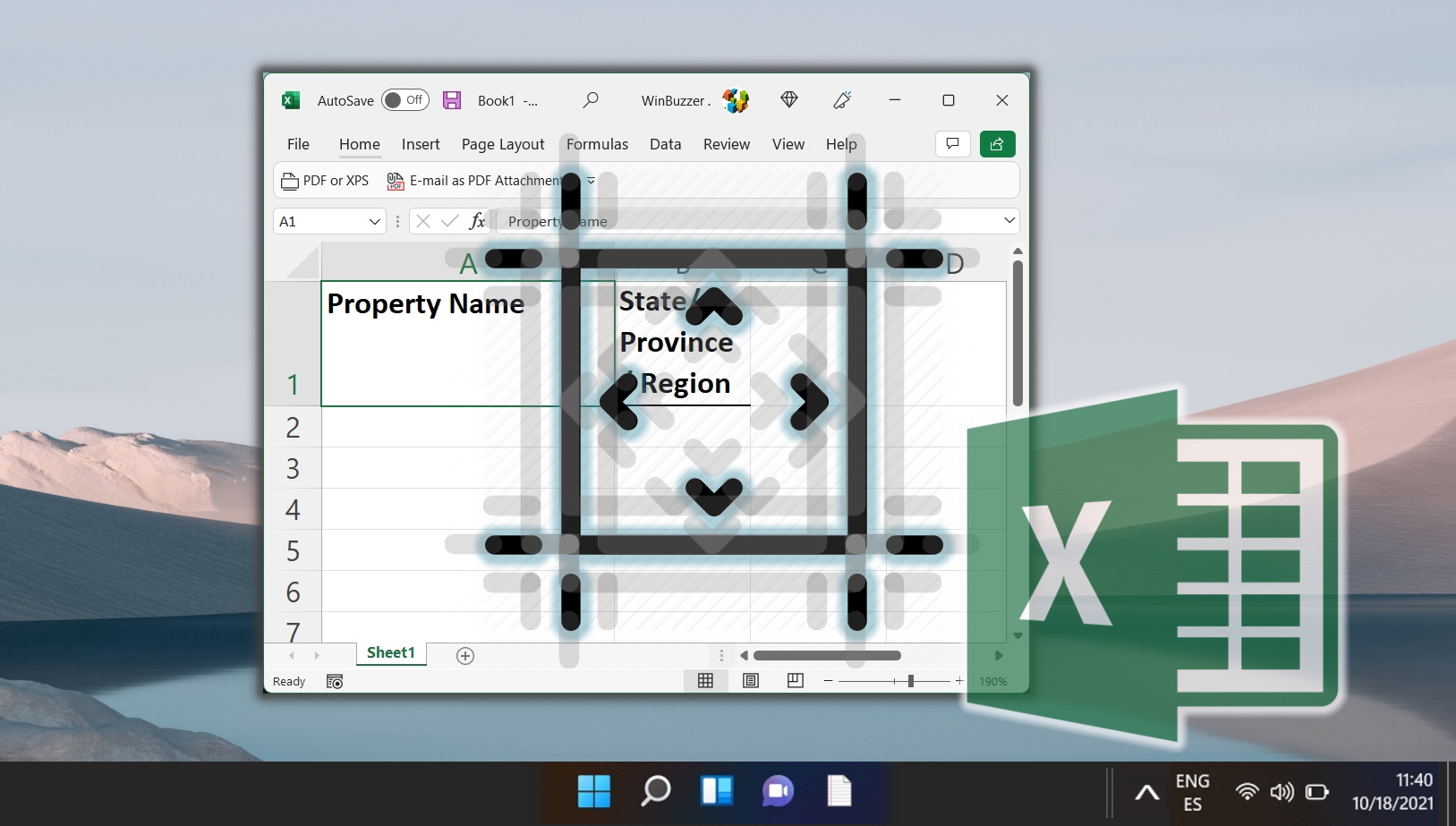
Task: Open the Search magnifier in title bar
Action: [x=591, y=100]
